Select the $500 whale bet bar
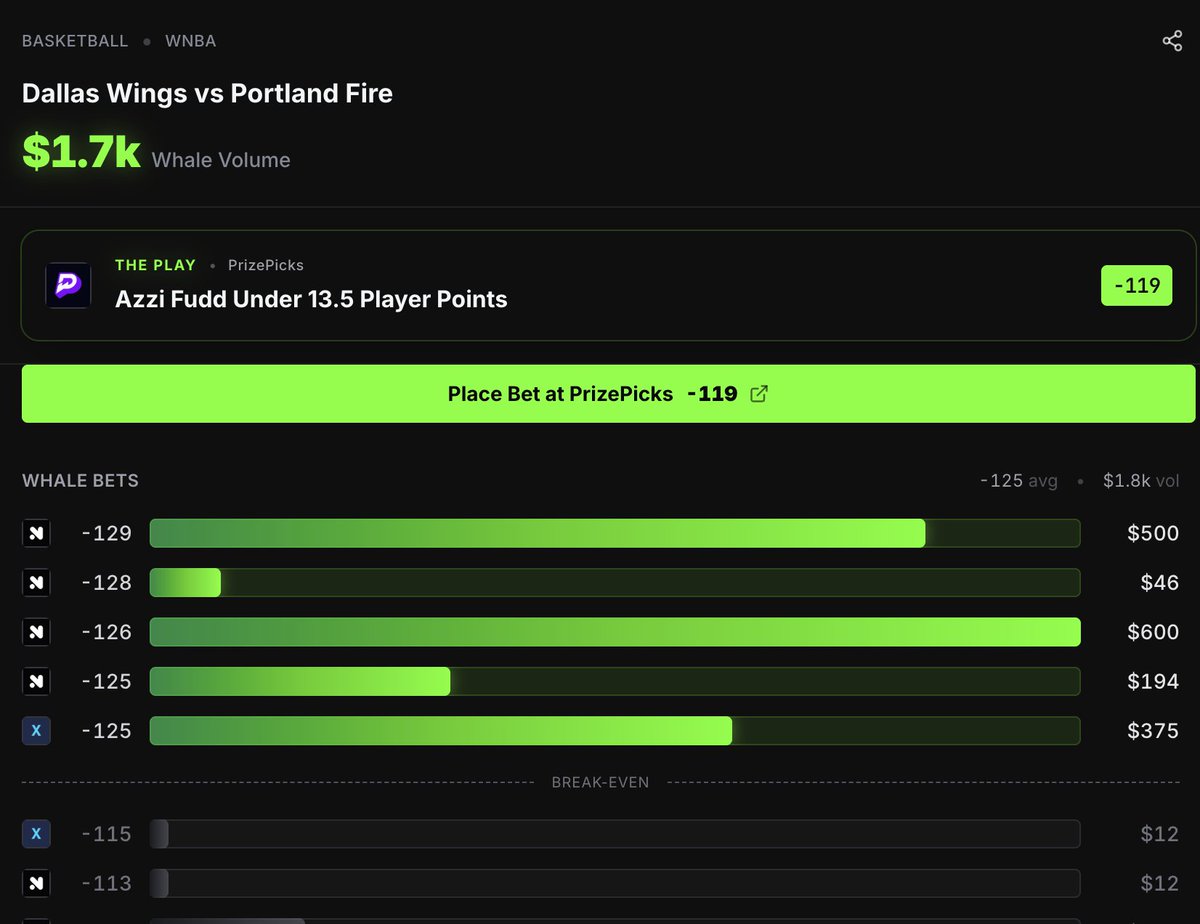 615,533
